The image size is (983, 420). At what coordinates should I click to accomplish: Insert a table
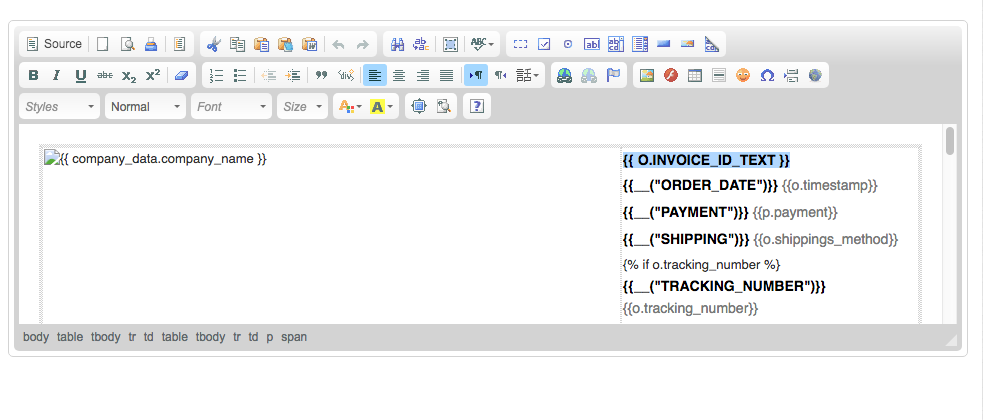[695, 75]
